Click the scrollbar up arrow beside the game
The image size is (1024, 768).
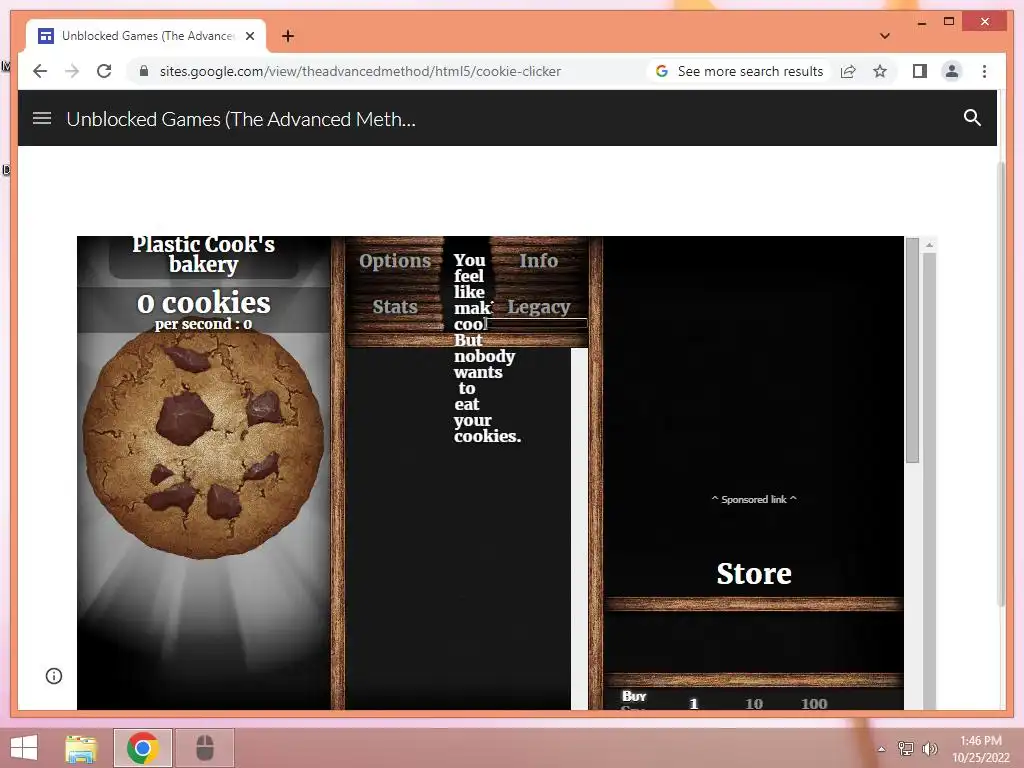tap(929, 245)
